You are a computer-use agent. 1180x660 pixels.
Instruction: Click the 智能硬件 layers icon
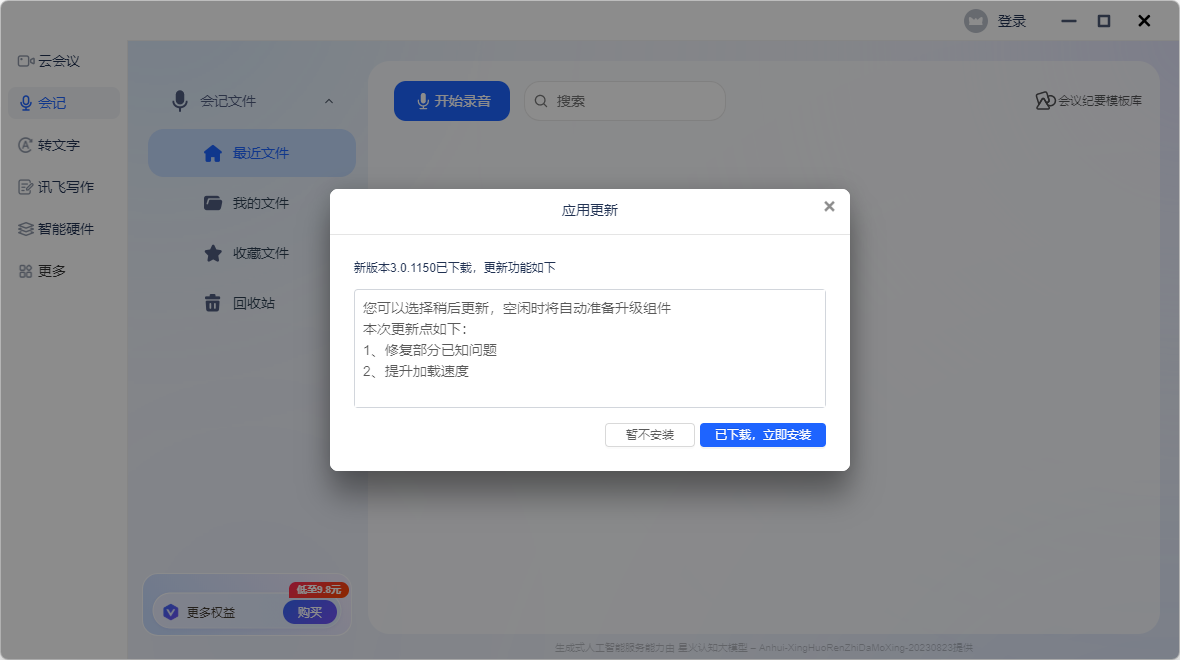[26, 229]
